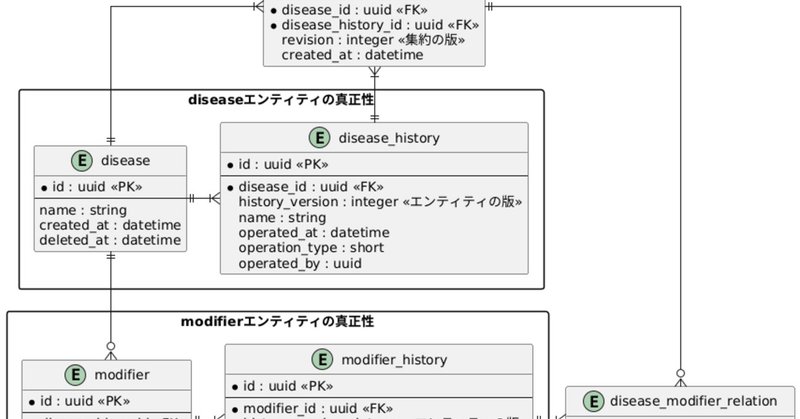The height and width of the screenshot is (419, 800).
Task: Click revision : integer «集約の版» attribute
Action: [x=373, y=40]
